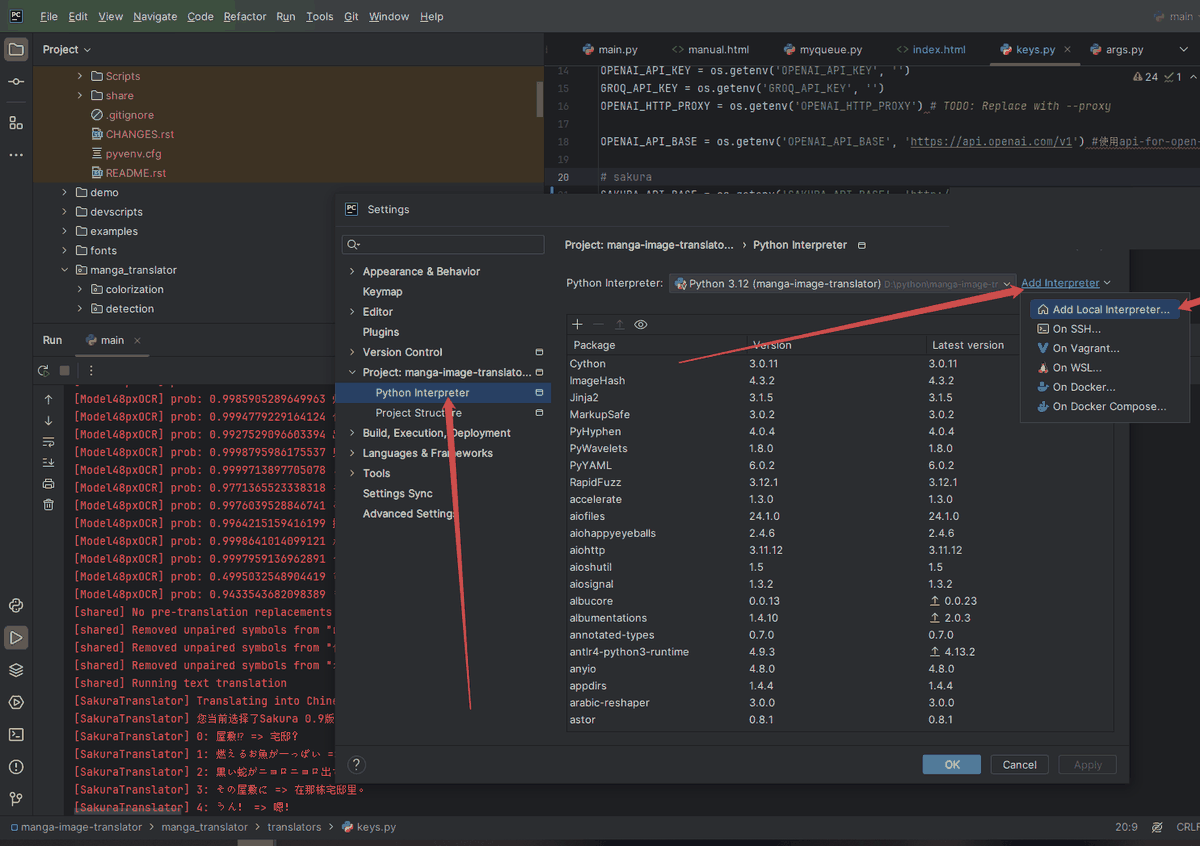
Task: Click the Uninstall package minus icon
Action: [x=598, y=324]
